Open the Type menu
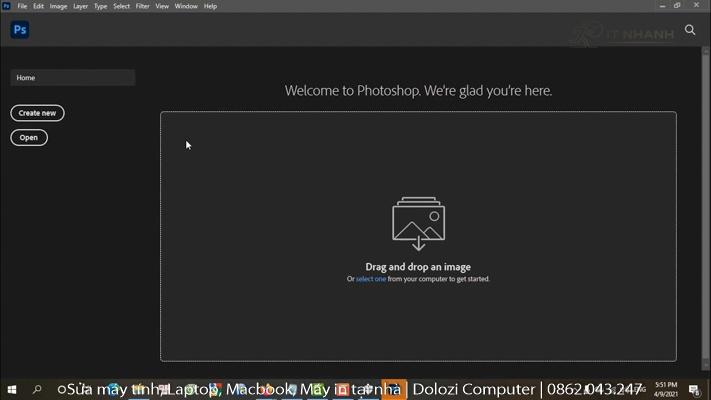This screenshot has width=711, height=400. point(100,6)
